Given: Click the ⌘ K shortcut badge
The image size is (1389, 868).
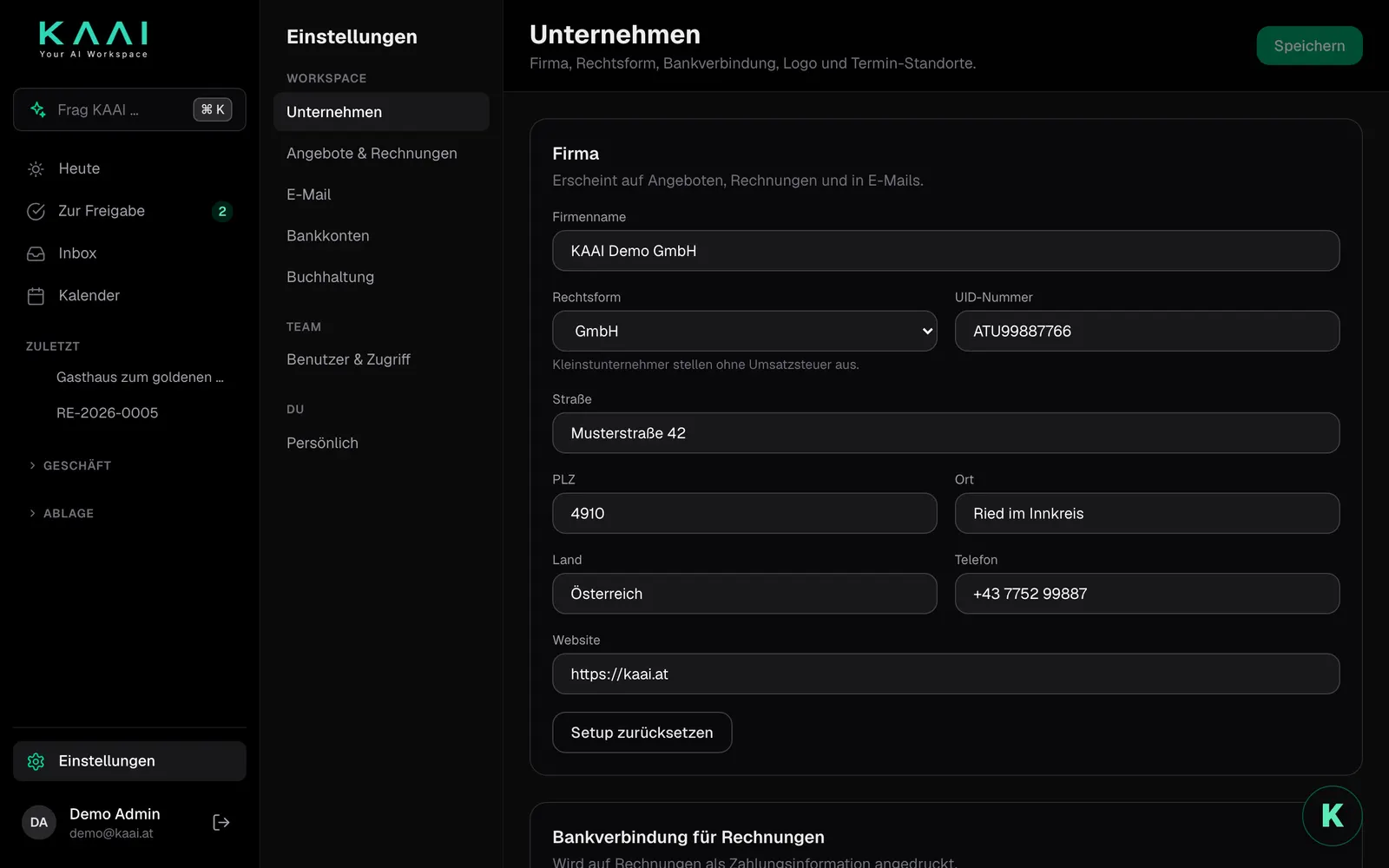Looking at the screenshot, I should pyautogui.click(x=213, y=109).
